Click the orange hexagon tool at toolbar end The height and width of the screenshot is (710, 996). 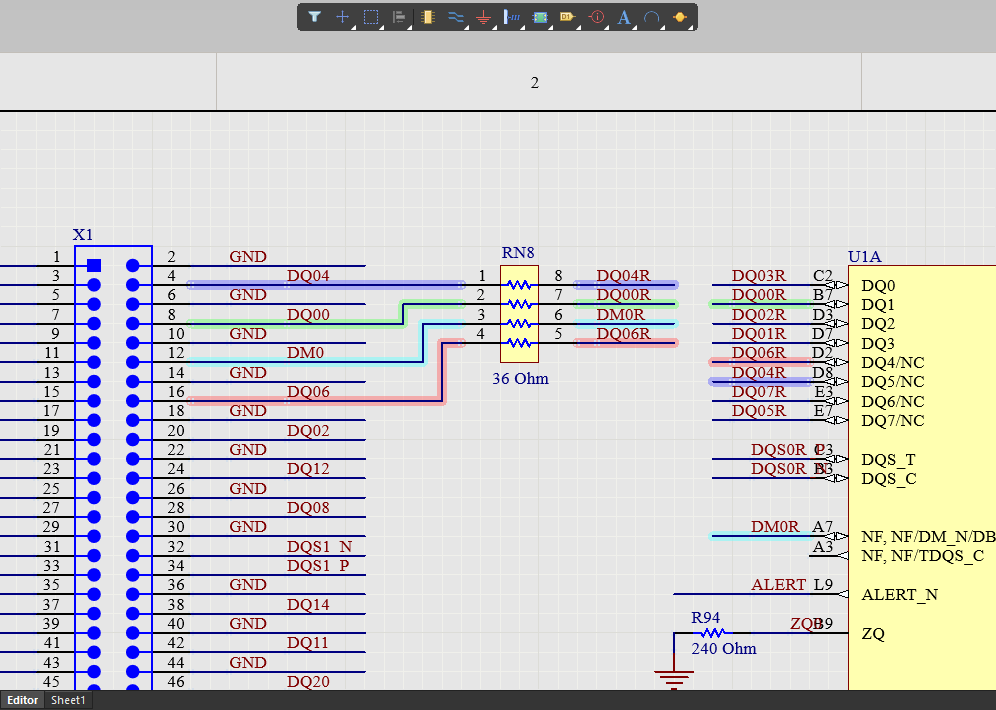(680, 17)
